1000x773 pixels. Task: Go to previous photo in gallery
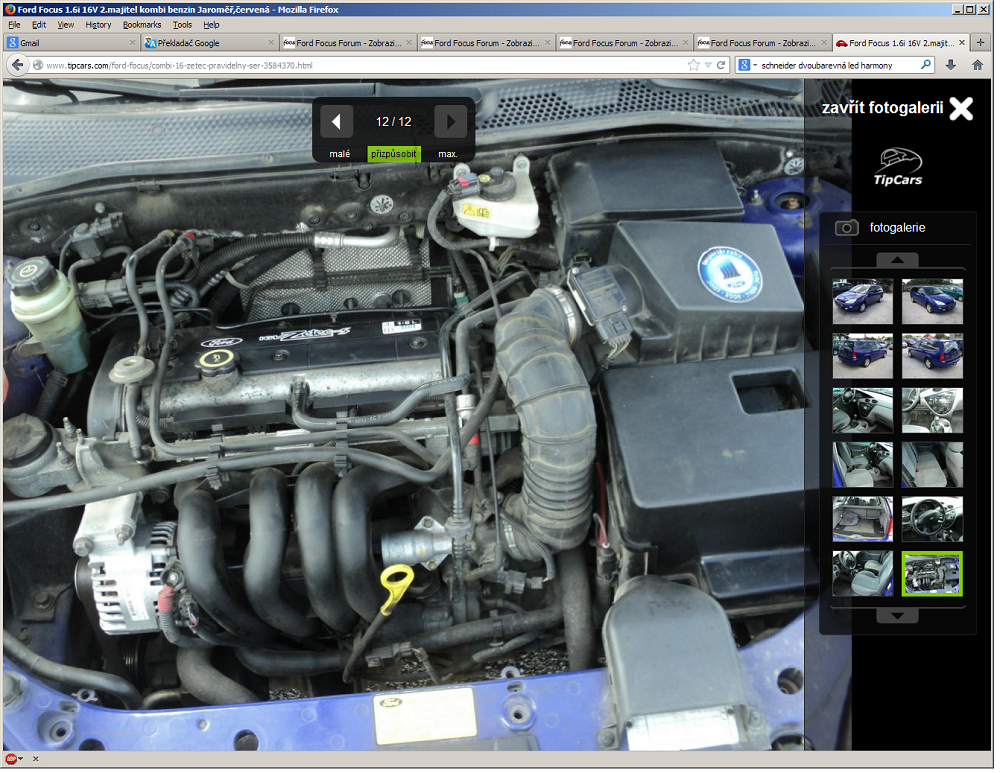[x=337, y=122]
